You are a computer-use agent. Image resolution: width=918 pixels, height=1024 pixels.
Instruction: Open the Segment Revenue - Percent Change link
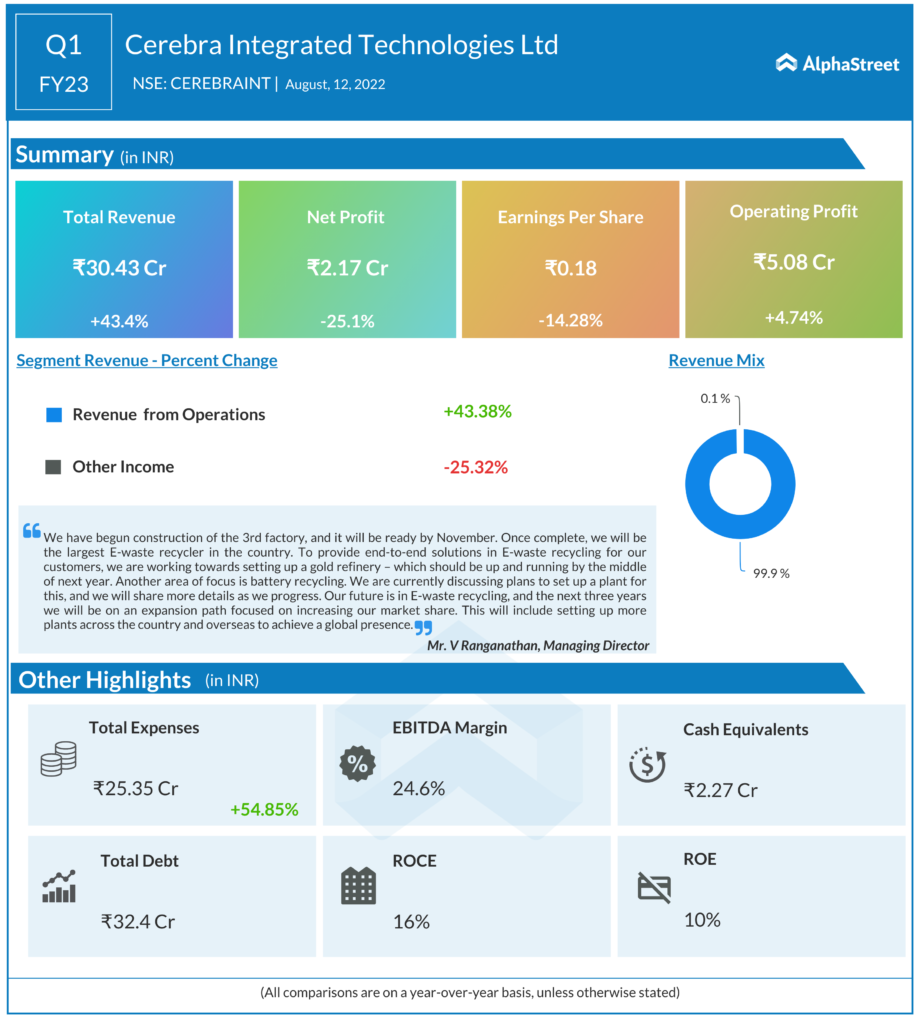(147, 361)
